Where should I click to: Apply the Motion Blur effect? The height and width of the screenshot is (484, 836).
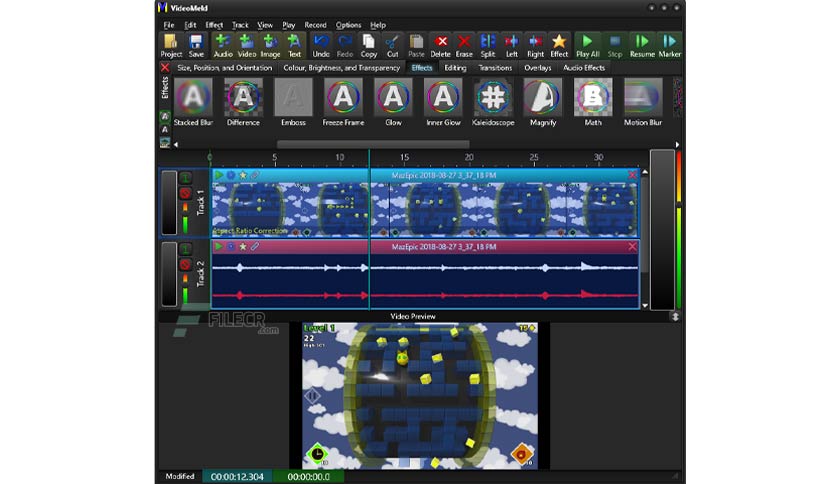point(643,102)
